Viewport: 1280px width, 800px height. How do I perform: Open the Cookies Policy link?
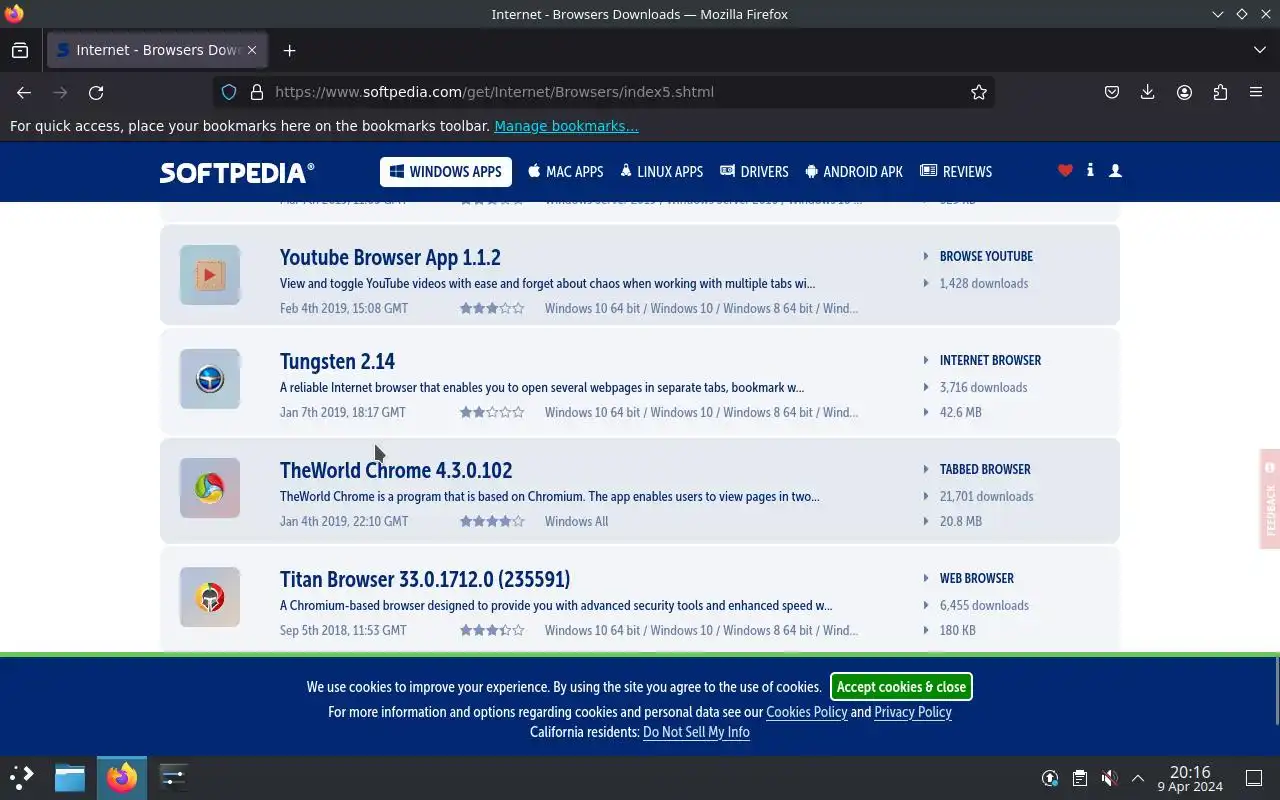[806, 712]
